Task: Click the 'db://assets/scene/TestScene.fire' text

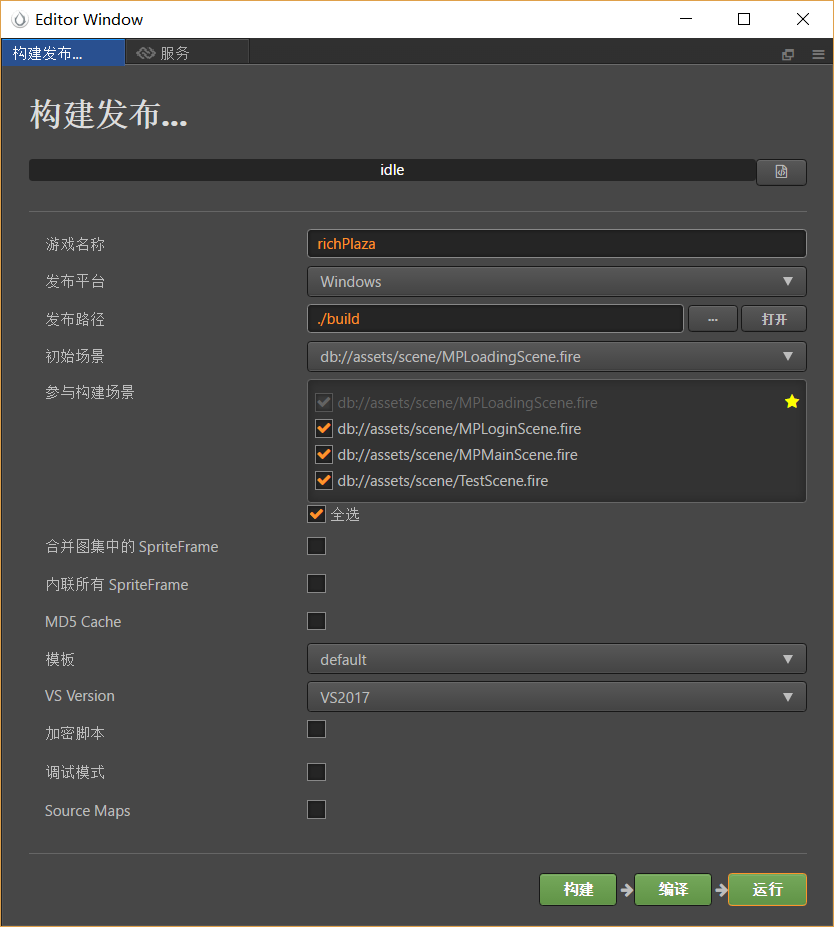Action: [x=442, y=481]
